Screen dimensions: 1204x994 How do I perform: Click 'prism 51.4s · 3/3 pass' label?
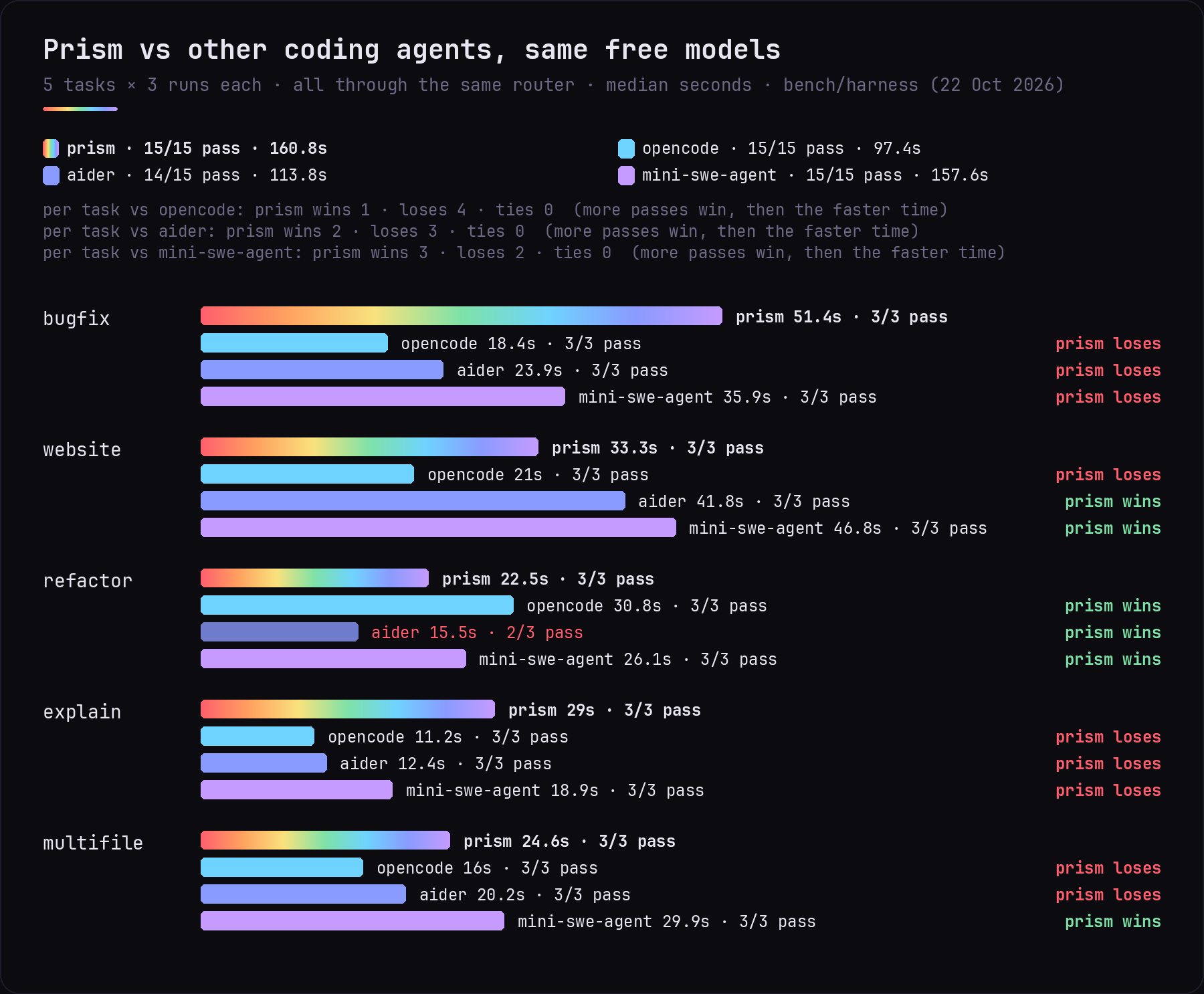click(x=841, y=317)
